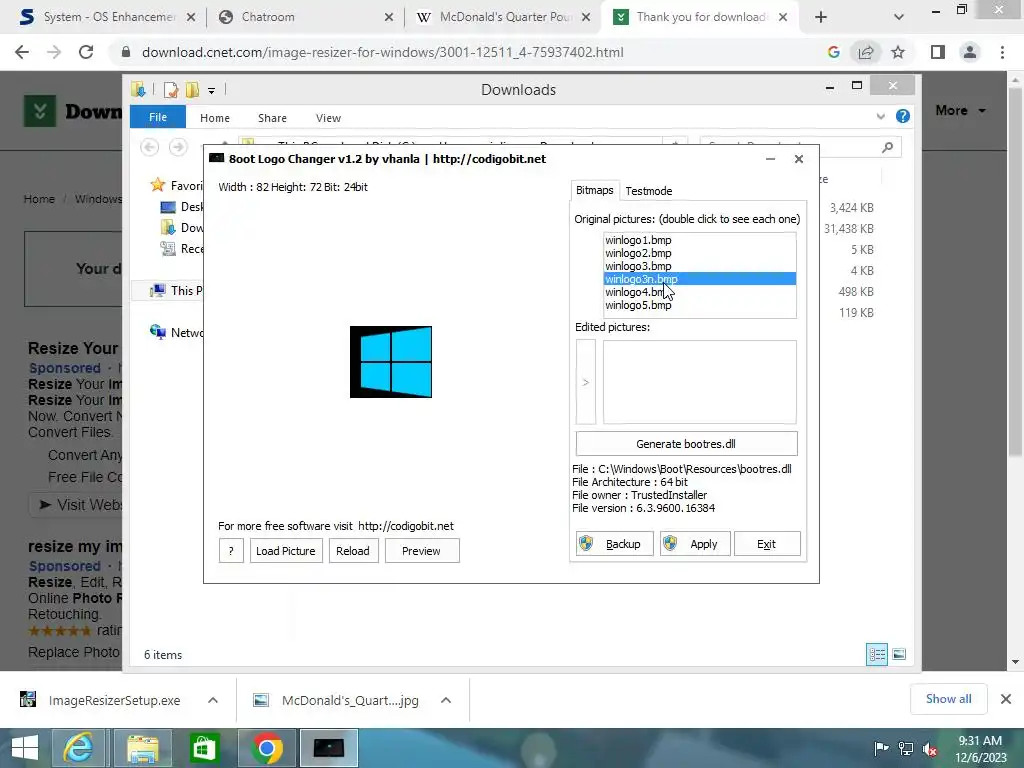Click new folder icon in quick access toolbar
This screenshot has width=1024, height=768.
193,89
